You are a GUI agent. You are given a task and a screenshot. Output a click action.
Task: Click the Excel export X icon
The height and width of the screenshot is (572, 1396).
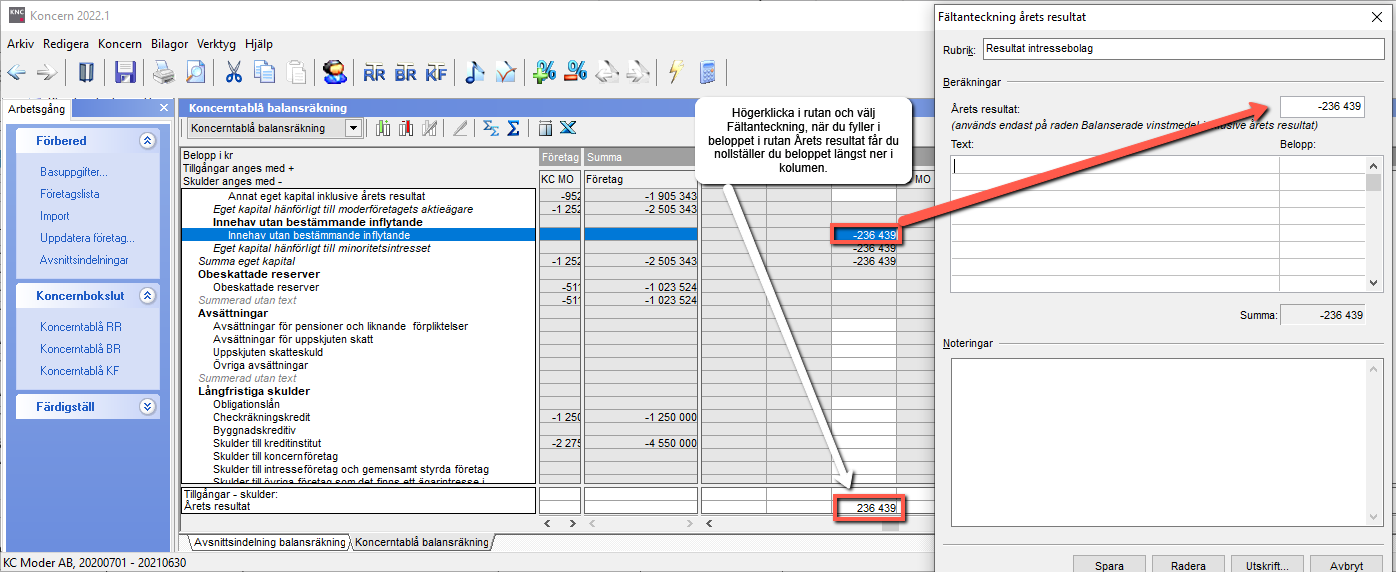coord(567,128)
